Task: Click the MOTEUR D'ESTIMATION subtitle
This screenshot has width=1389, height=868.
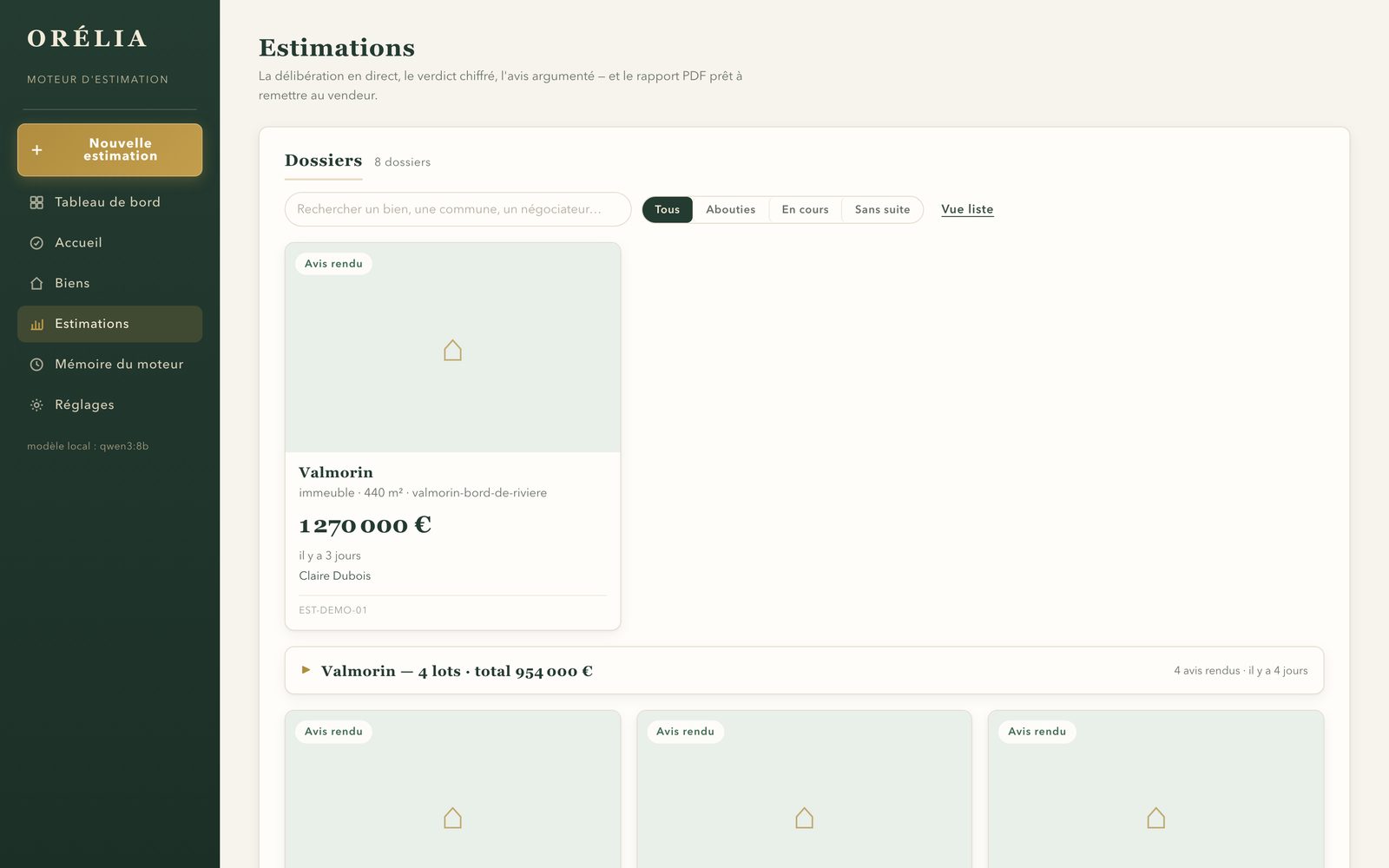Action: coord(97,79)
